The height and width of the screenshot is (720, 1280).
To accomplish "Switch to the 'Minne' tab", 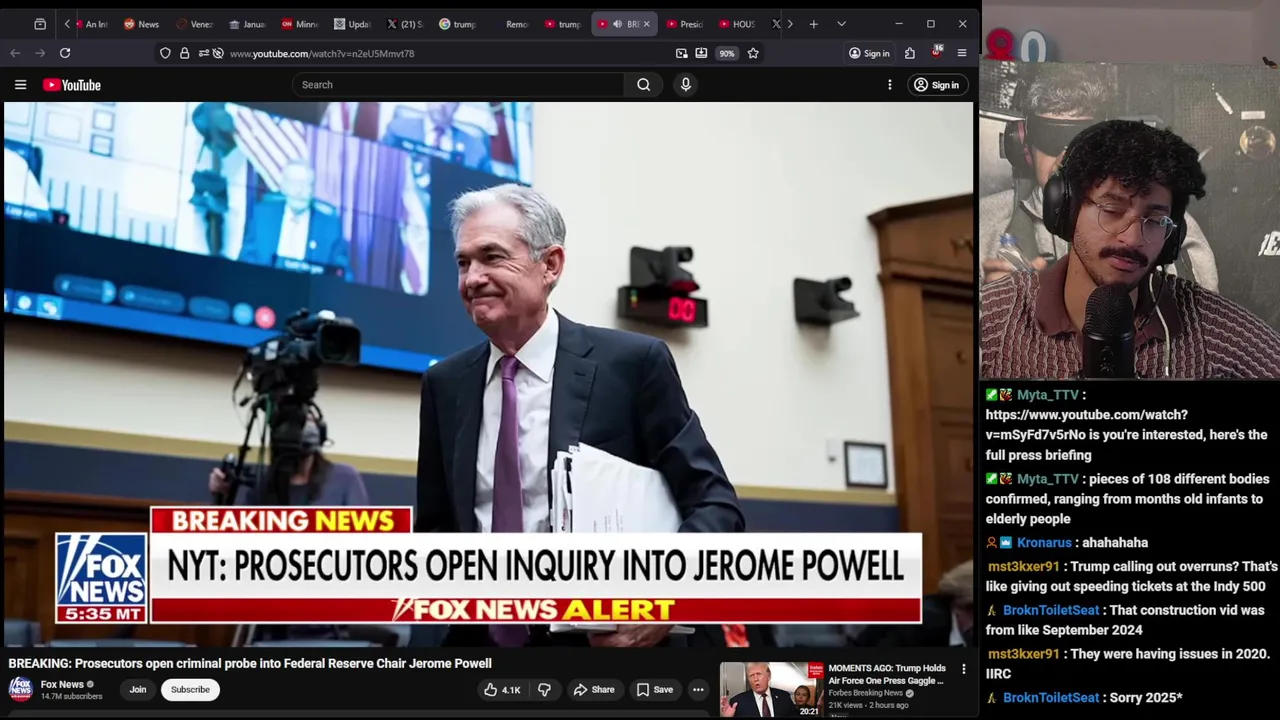I will [300, 24].
